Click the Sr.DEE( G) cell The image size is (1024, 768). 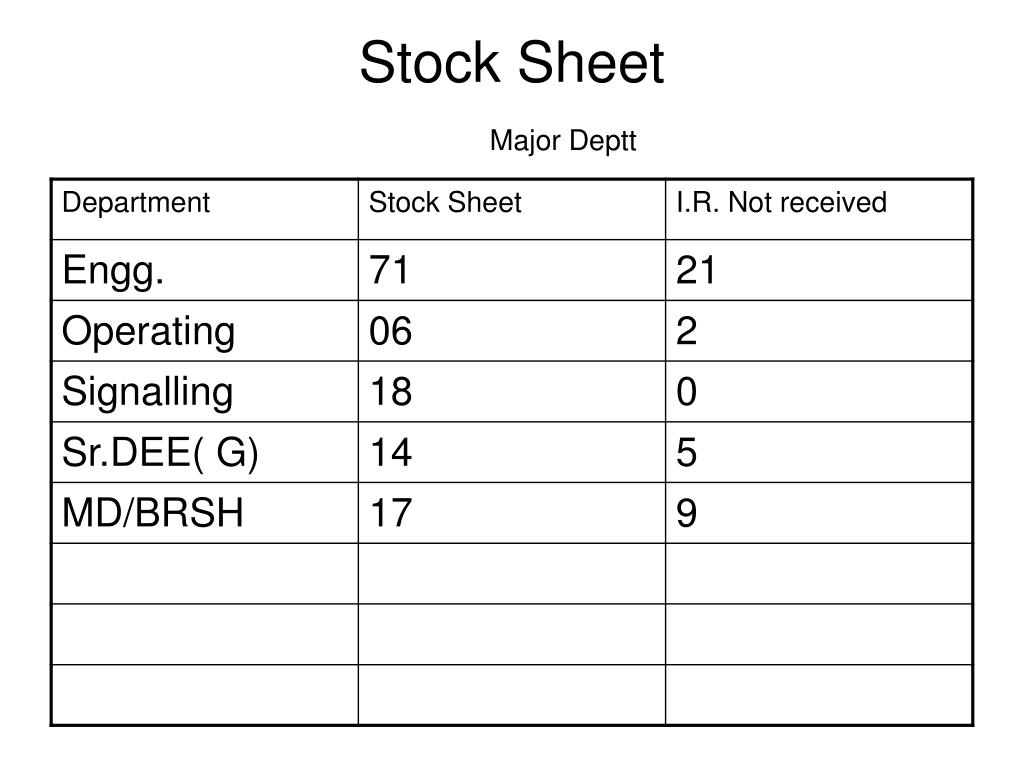[x=205, y=452]
